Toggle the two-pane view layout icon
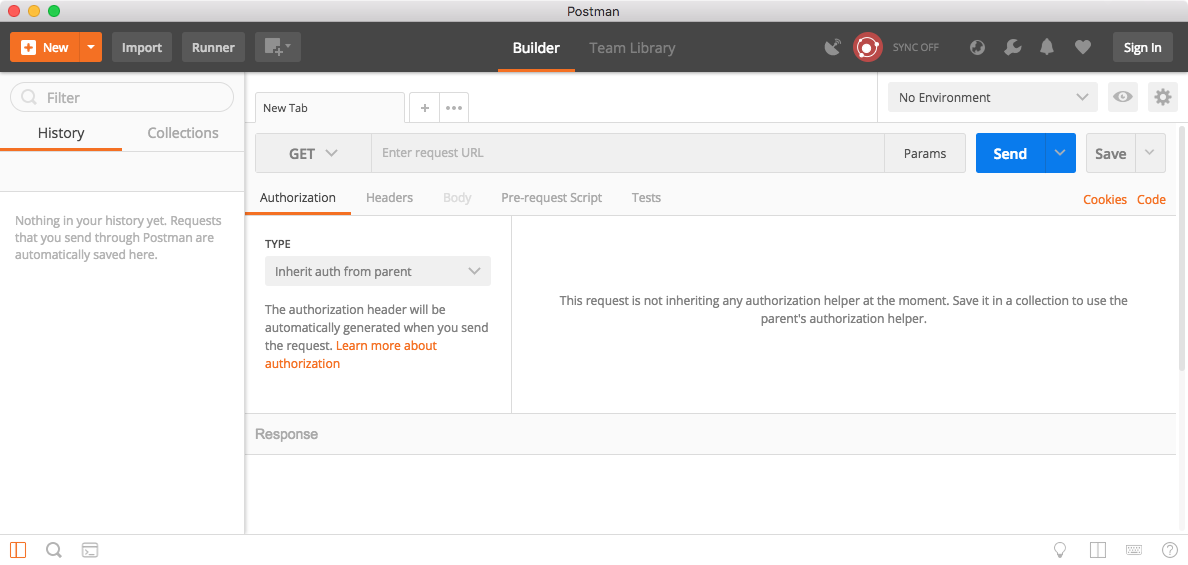1188x565 pixels. (1098, 550)
